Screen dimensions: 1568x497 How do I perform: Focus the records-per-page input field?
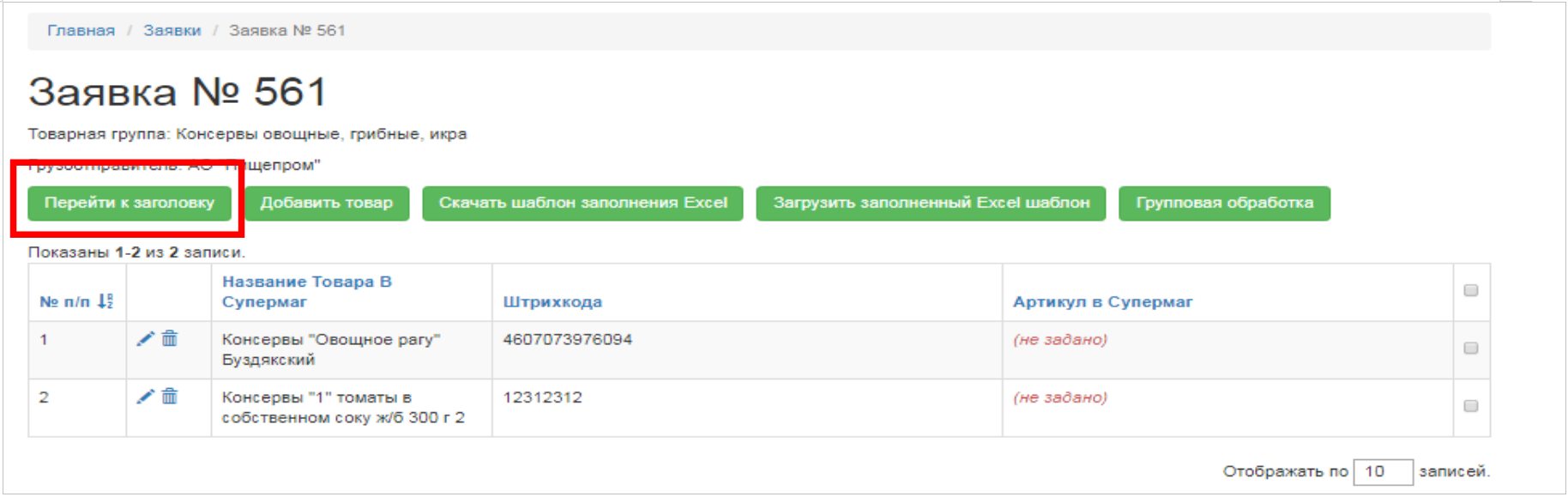(x=1382, y=472)
